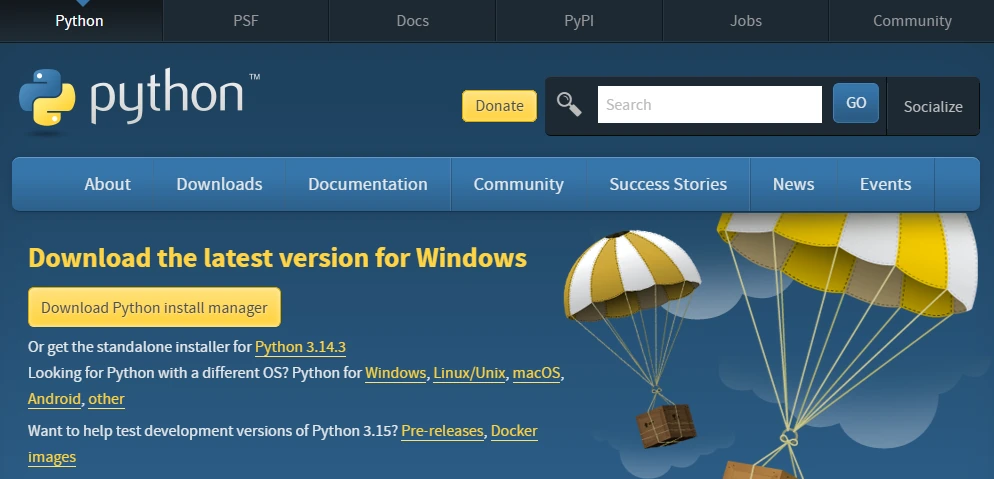
Task: Follow the Linux/Unix download link
Action: point(469,373)
